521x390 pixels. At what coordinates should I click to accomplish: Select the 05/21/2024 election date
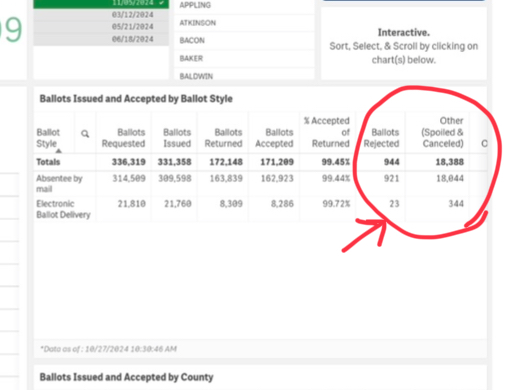click(x=101, y=27)
